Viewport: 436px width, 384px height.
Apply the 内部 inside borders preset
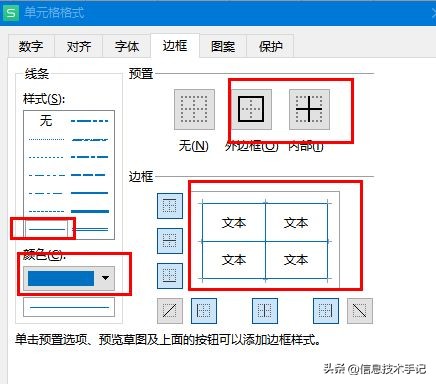(x=309, y=109)
